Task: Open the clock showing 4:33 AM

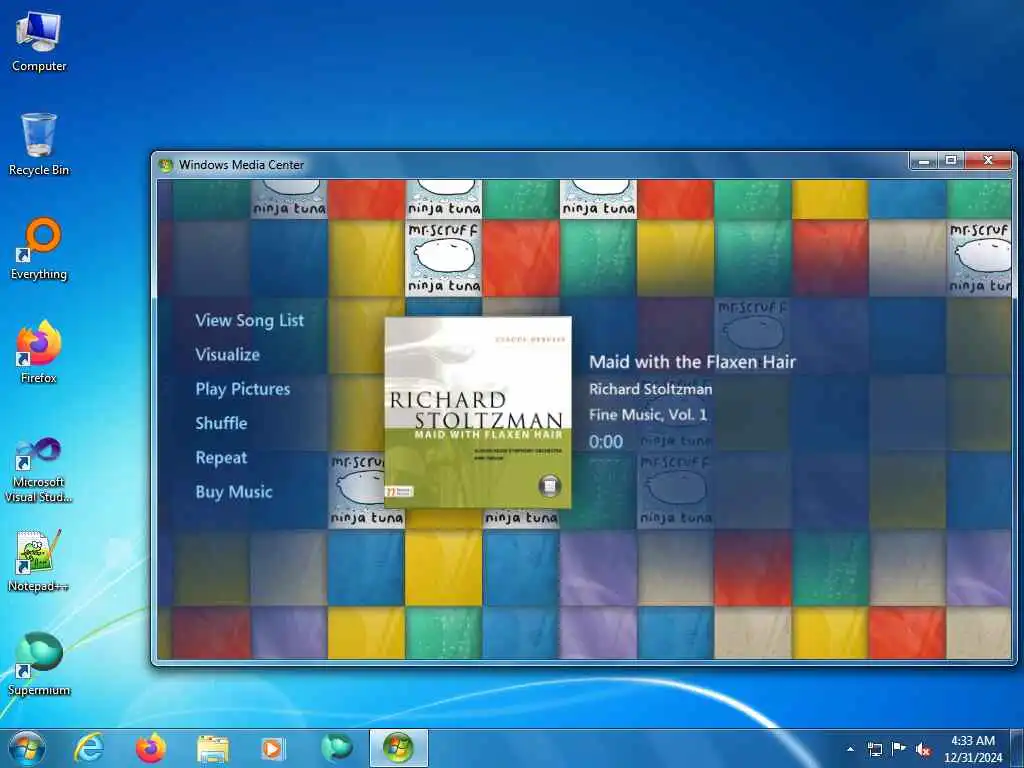Action: point(973,749)
